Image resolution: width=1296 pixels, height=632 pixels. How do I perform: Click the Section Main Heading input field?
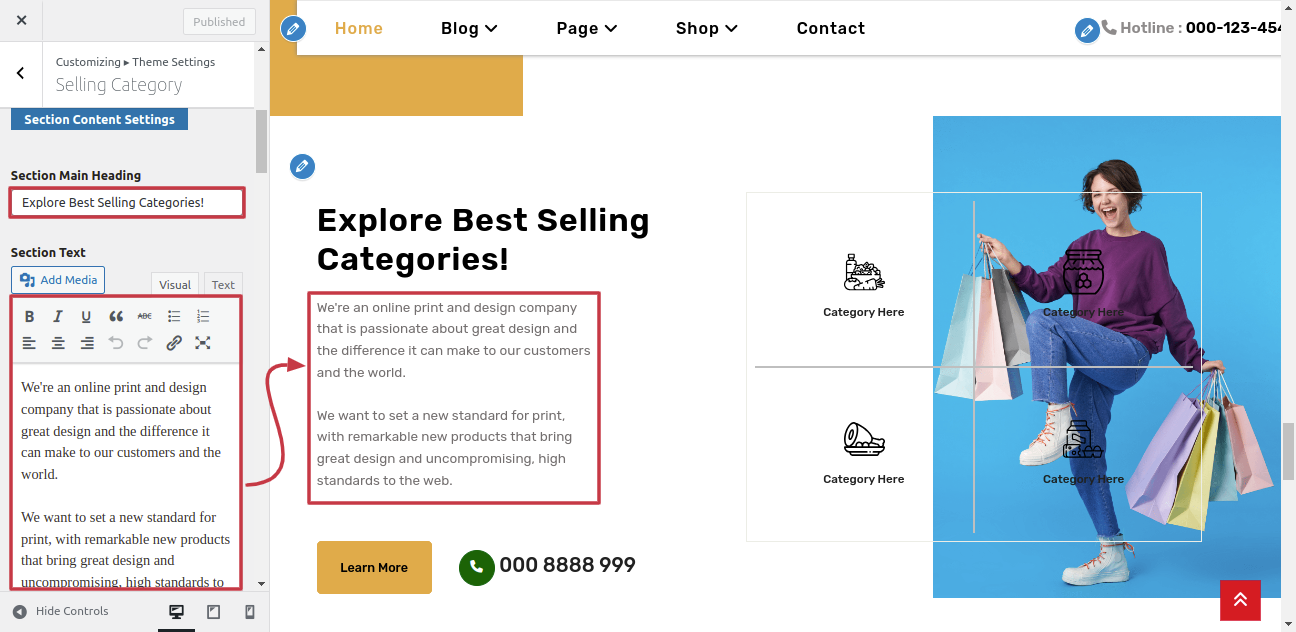coord(126,203)
